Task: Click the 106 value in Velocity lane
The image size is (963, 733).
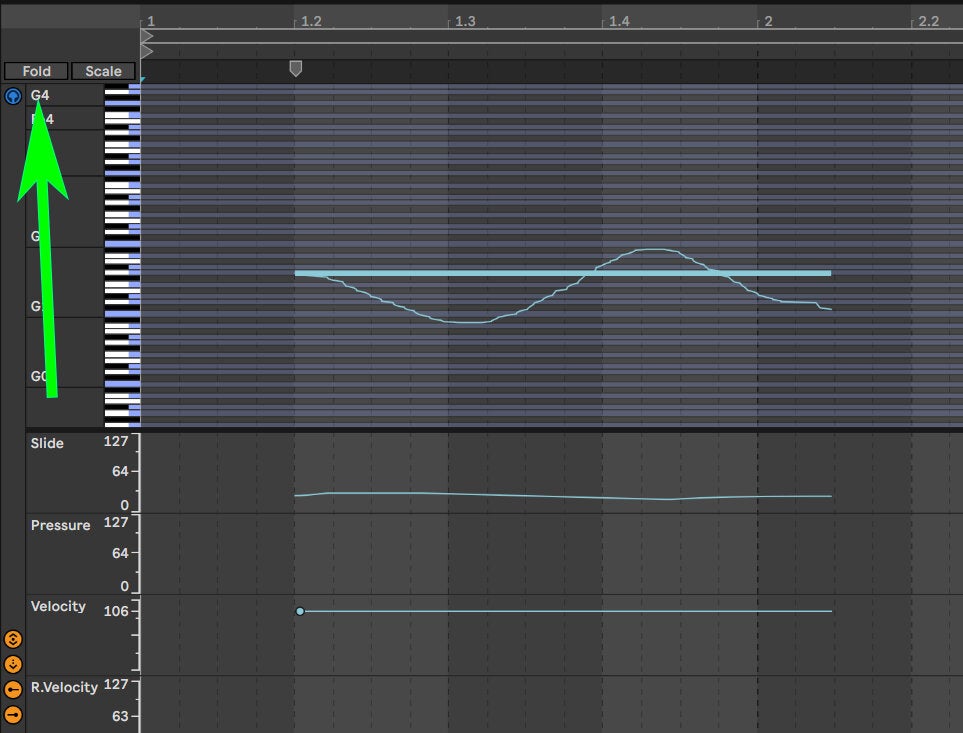Action: click(116, 611)
